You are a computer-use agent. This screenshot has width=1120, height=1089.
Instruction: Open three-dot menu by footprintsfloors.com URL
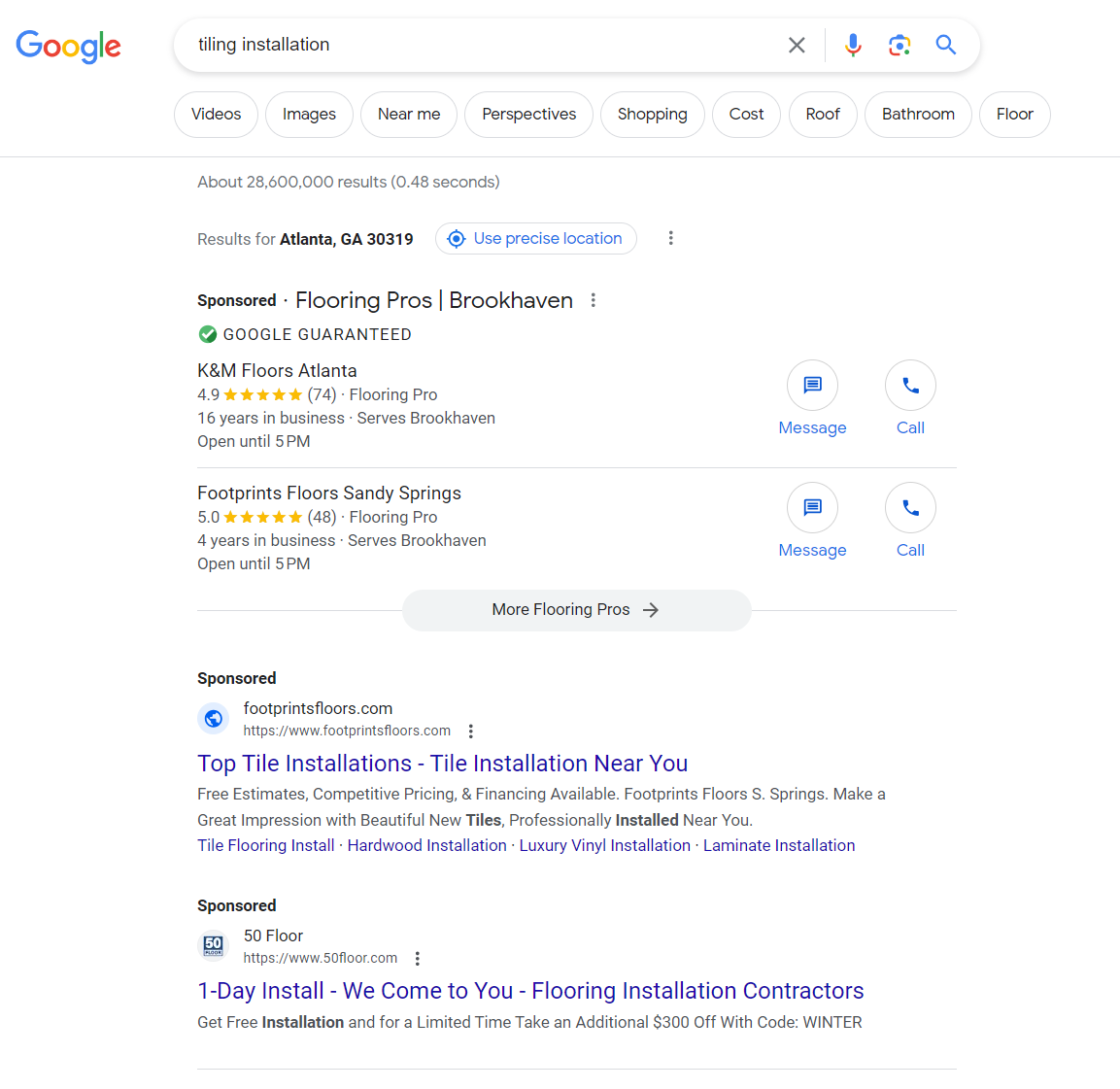[x=471, y=732]
